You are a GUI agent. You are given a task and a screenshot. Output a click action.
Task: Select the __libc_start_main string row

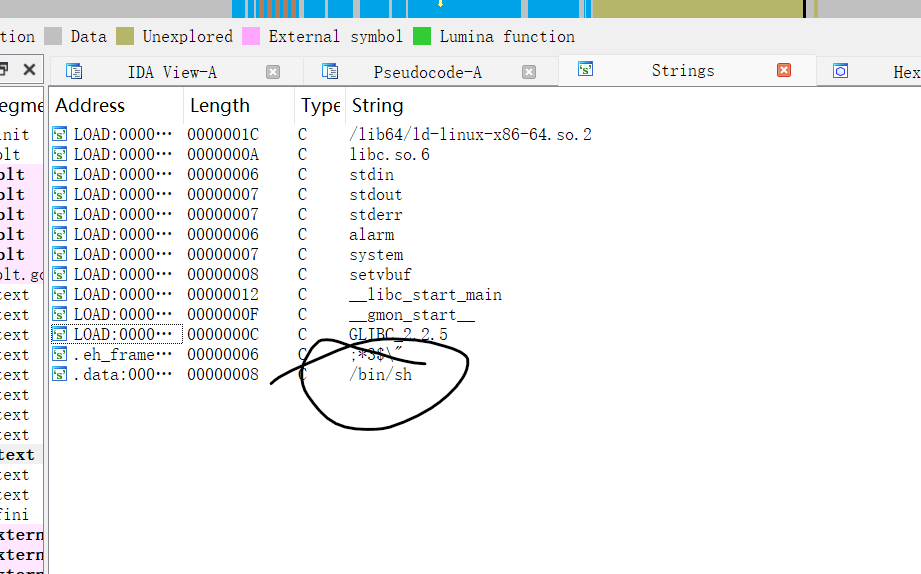(x=425, y=295)
